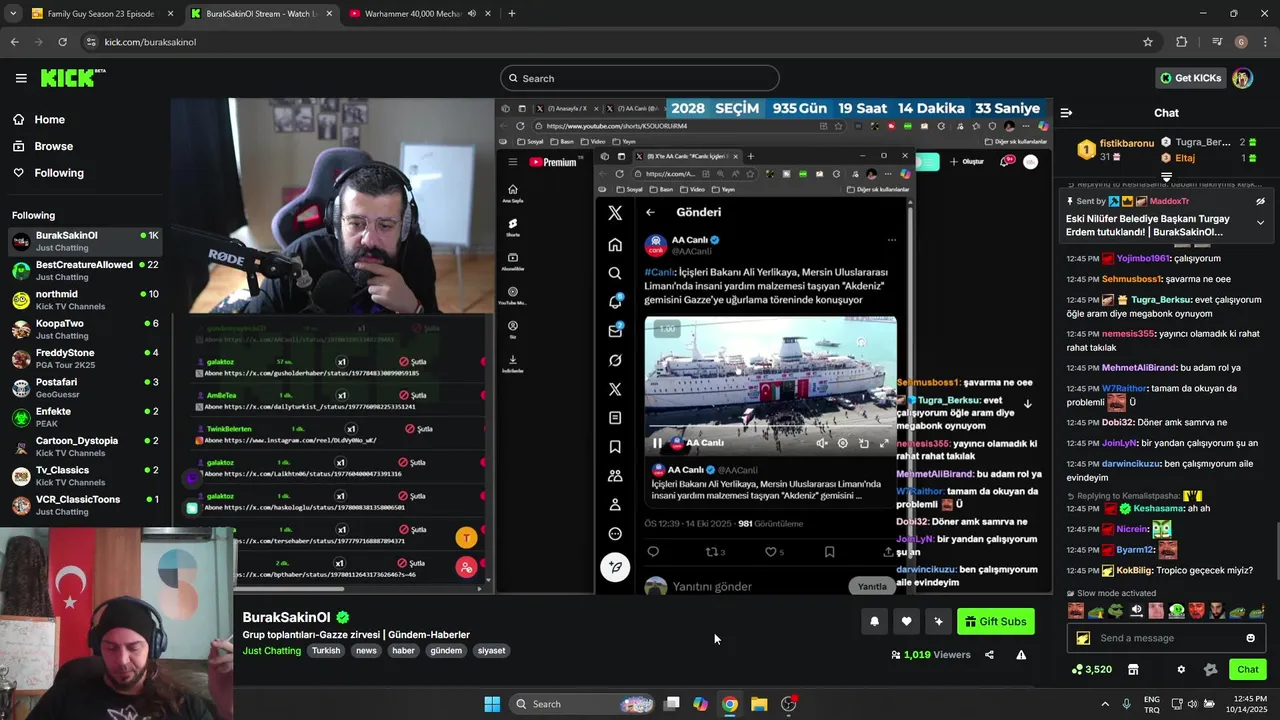
Task: Click the gündem tag
Action: [446, 651]
